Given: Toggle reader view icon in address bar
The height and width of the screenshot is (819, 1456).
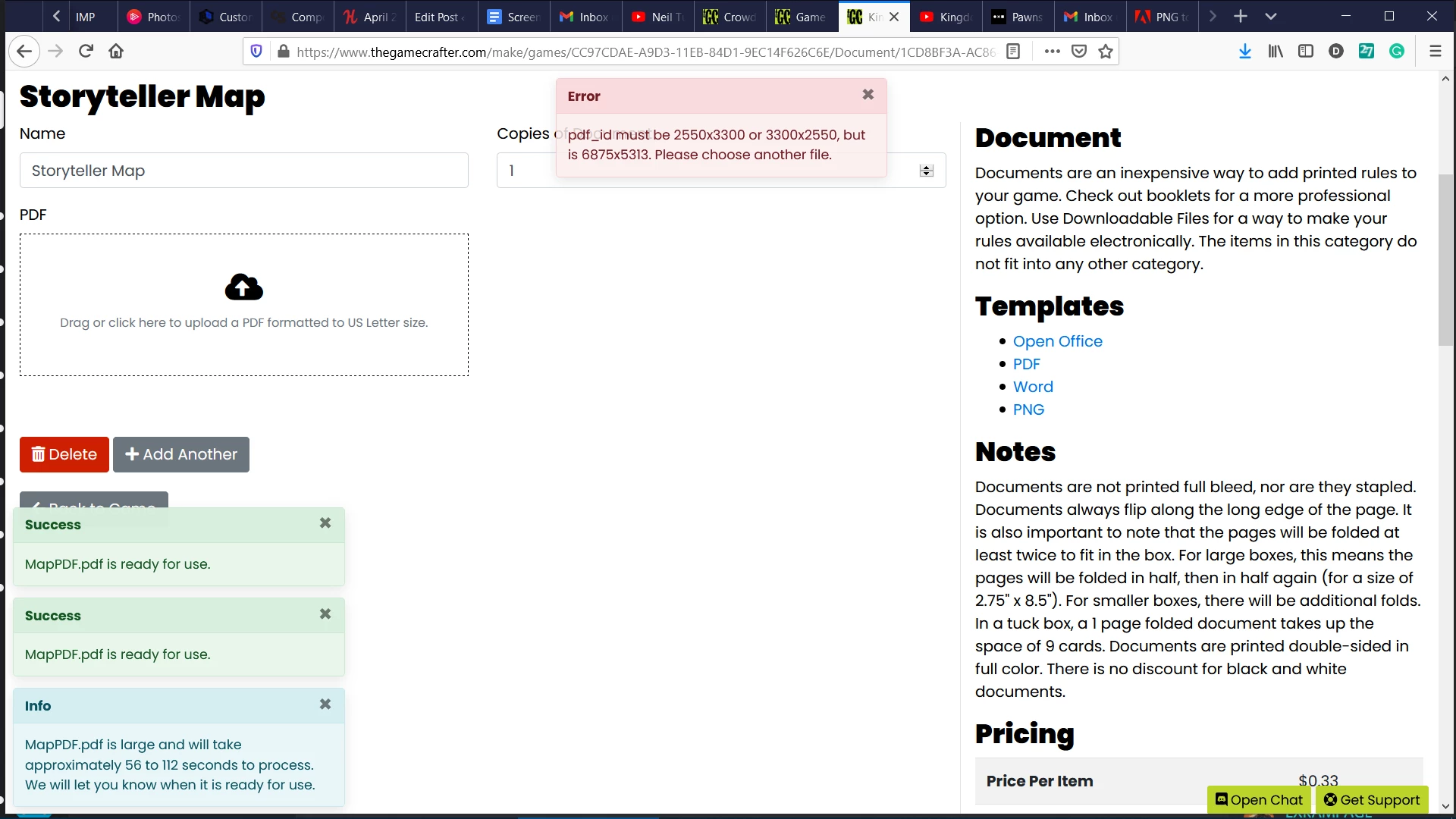Looking at the screenshot, I should tap(1013, 52).
